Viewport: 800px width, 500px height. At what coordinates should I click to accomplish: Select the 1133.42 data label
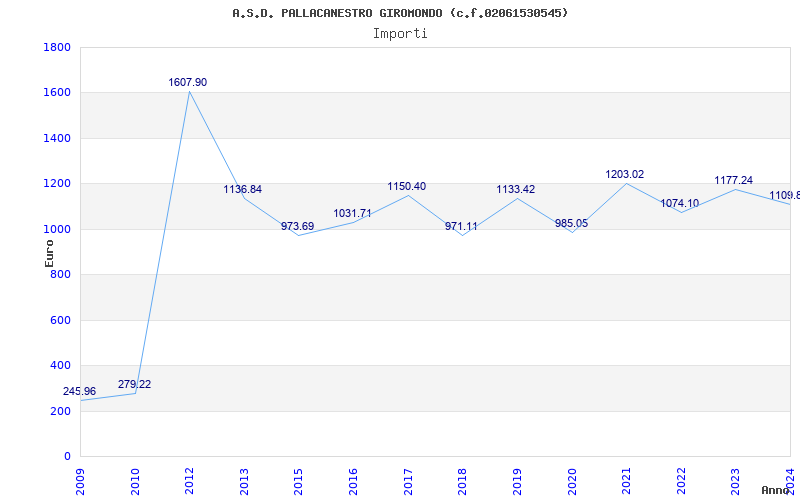(516, 189)
